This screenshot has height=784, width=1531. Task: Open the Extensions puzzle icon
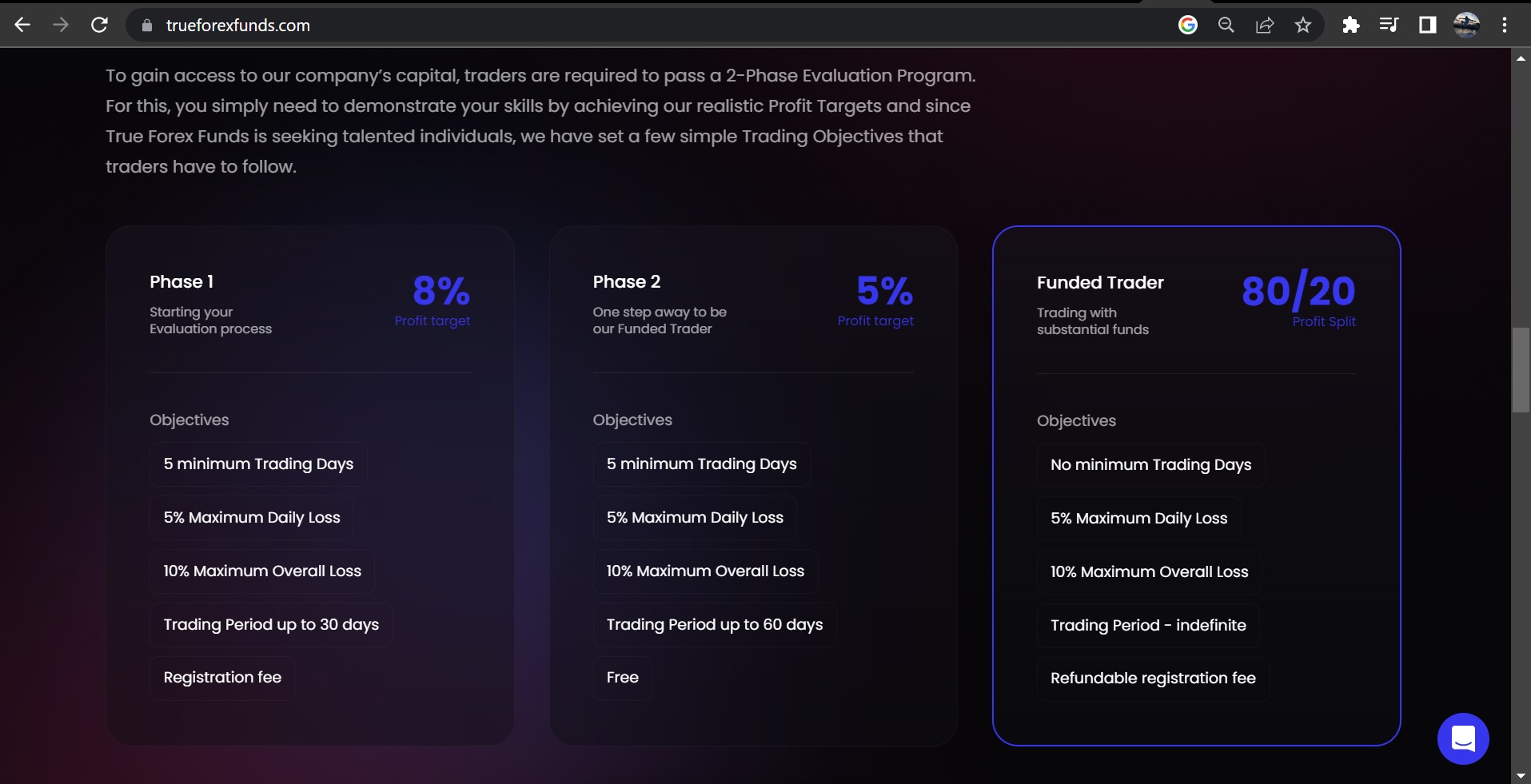(x=1351, y=25)
